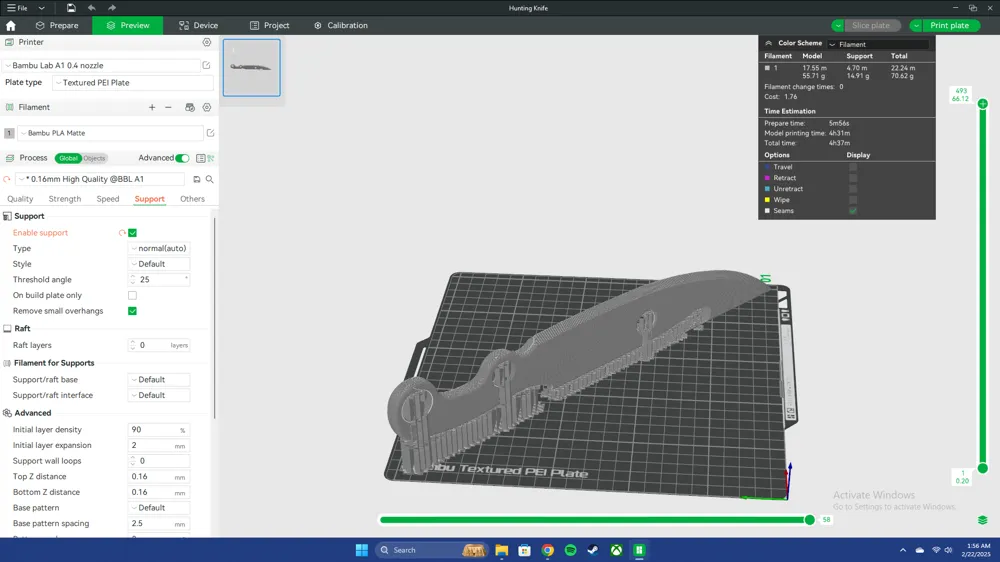
Task: Open Windows Start menu
Action: pos(362,550)
